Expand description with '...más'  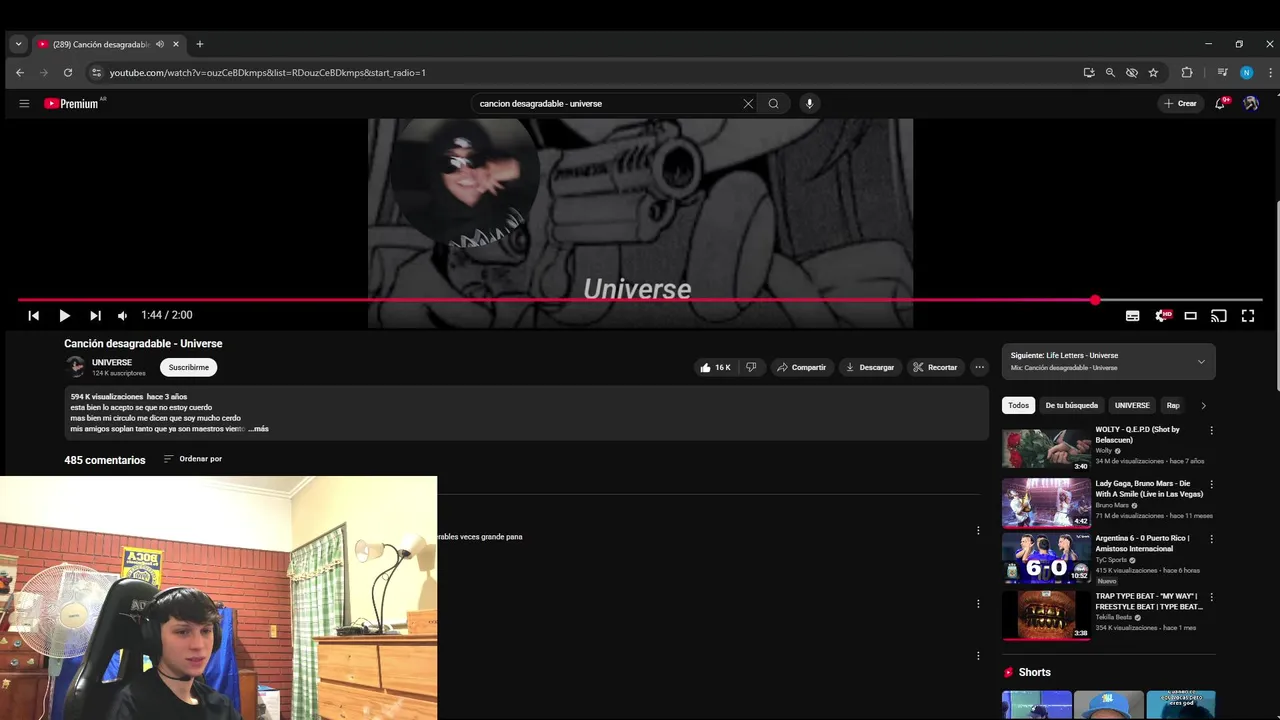tap(259, 429)
